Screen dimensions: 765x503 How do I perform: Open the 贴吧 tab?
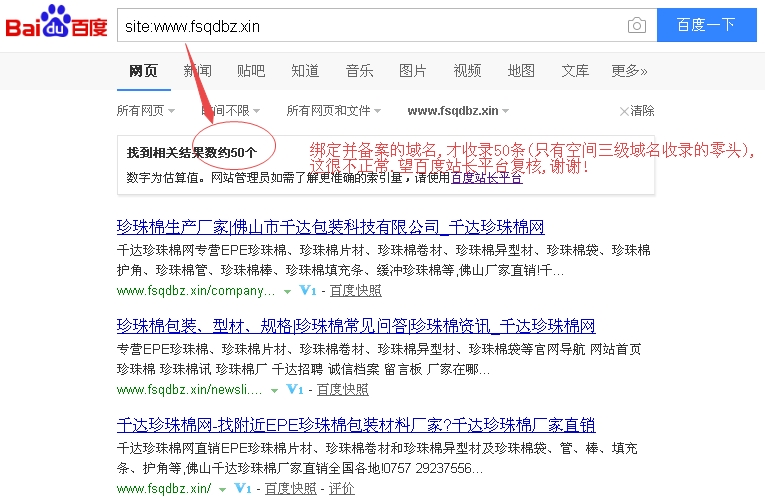coord(251,71)
